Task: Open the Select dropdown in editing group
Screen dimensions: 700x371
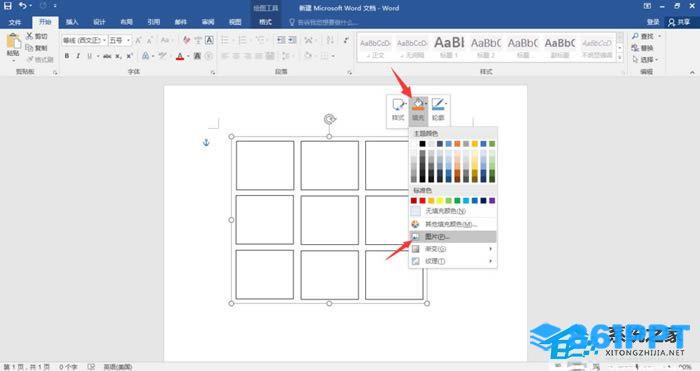Action: [646, 59]
